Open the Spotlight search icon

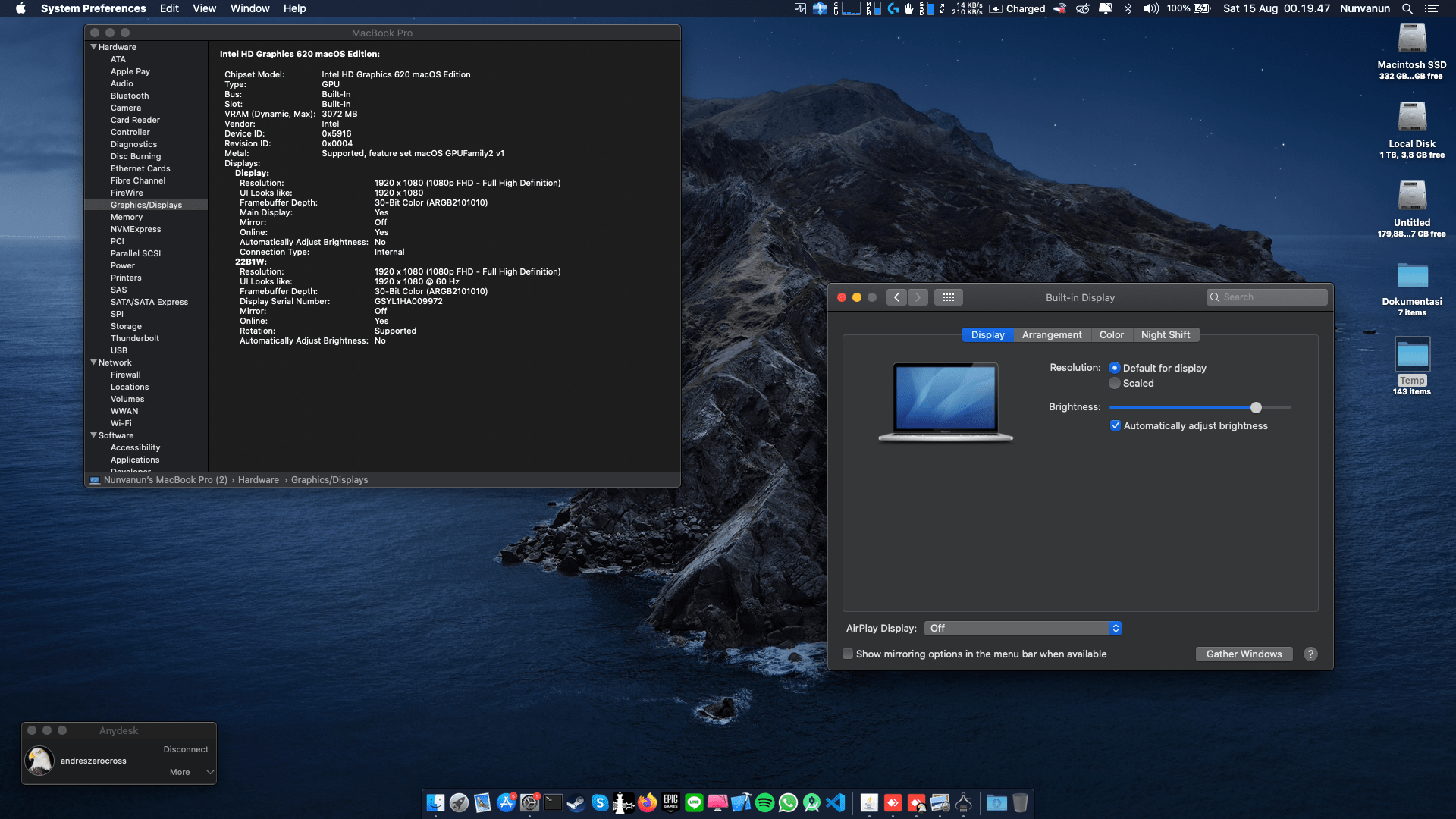1407,8
